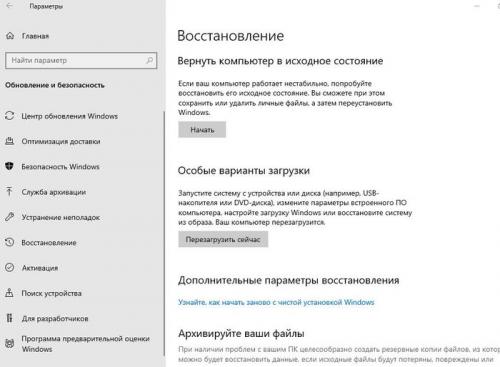Viewport: 500px width, 367px height.
Task: Go back using the arrow icon
Action: (9, 6)
